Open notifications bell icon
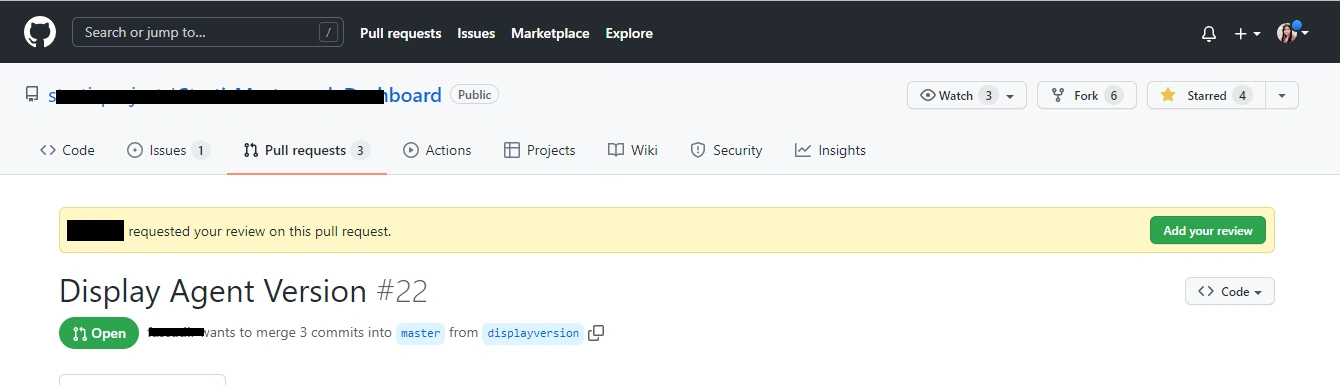The width and height of the screenshot is (1340, 385). click(x=1209, y=33)
